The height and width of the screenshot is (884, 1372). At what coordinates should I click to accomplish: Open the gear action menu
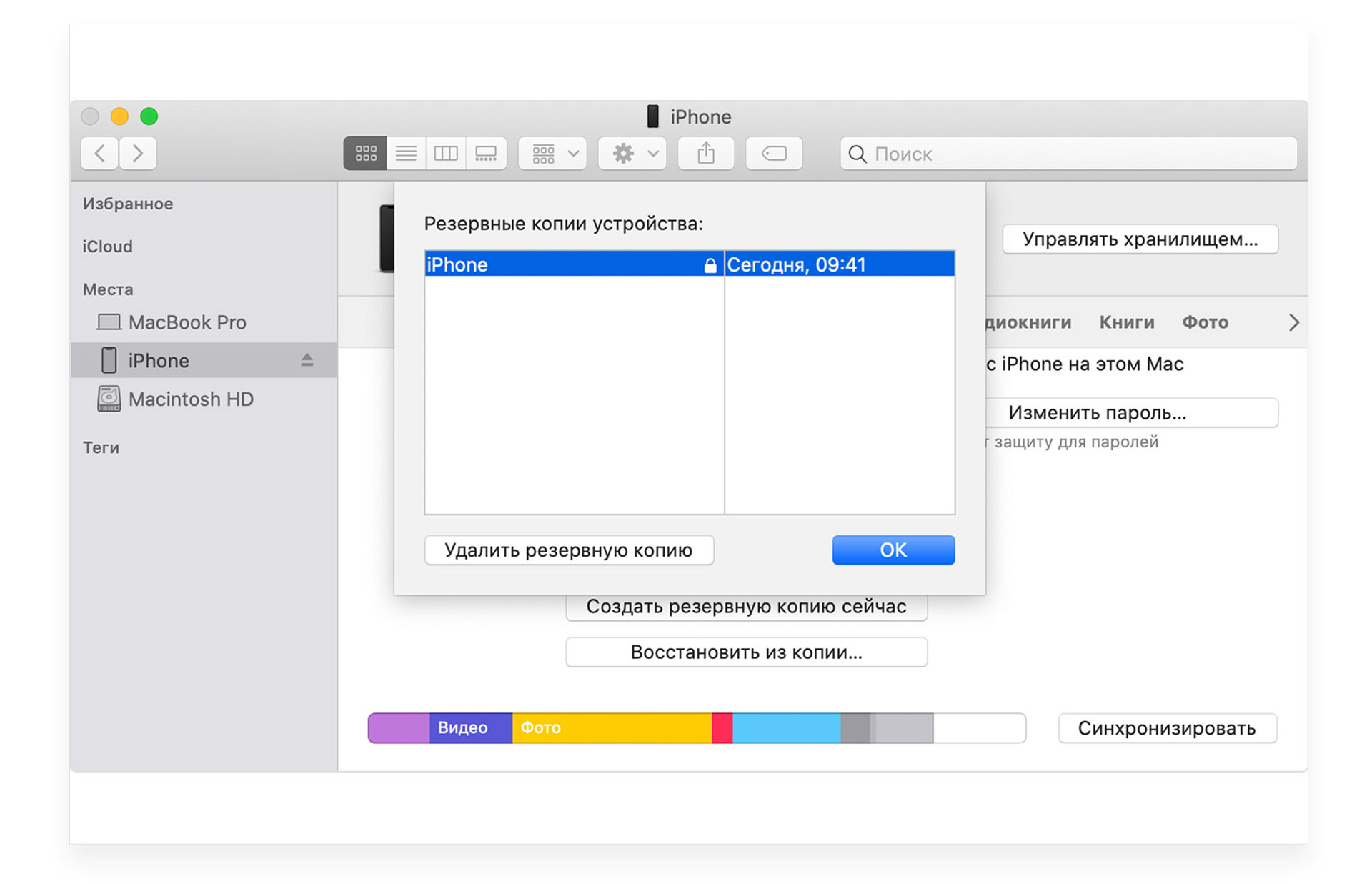click(632, 153)
